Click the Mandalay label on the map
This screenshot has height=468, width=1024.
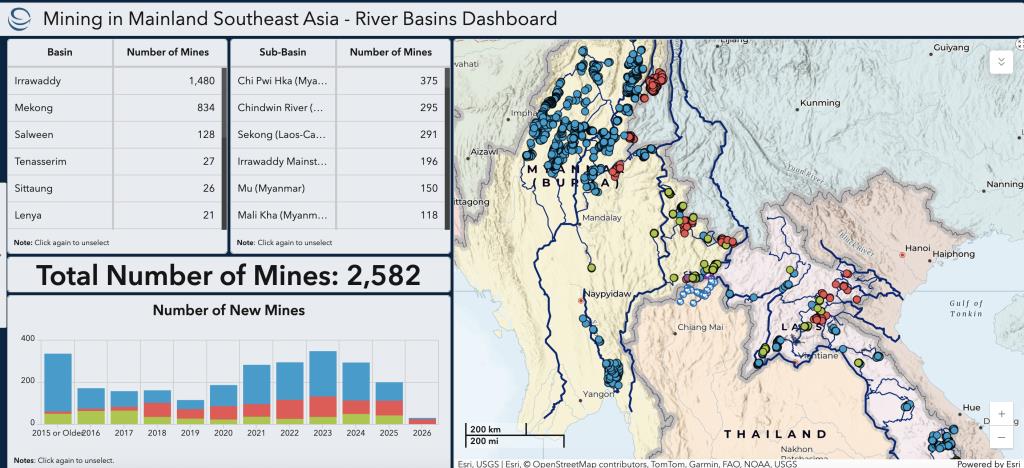602,218
